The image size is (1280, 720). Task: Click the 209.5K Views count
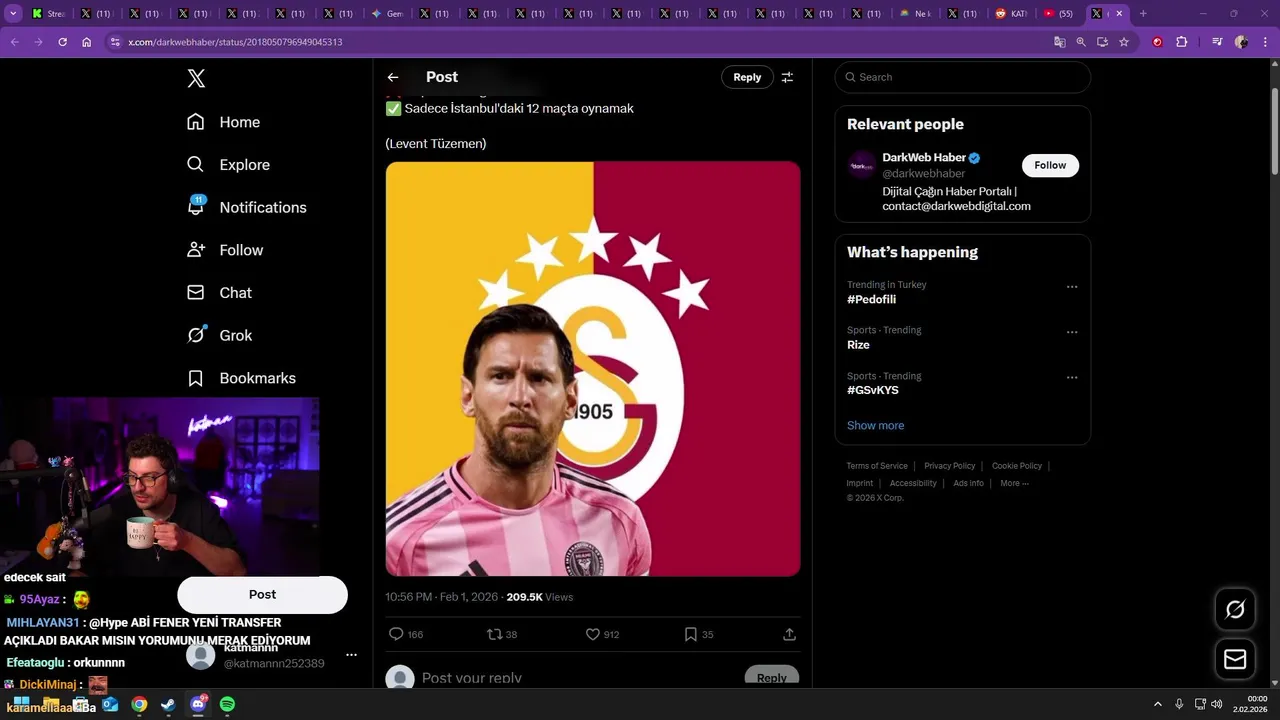(x=540, y=597)
